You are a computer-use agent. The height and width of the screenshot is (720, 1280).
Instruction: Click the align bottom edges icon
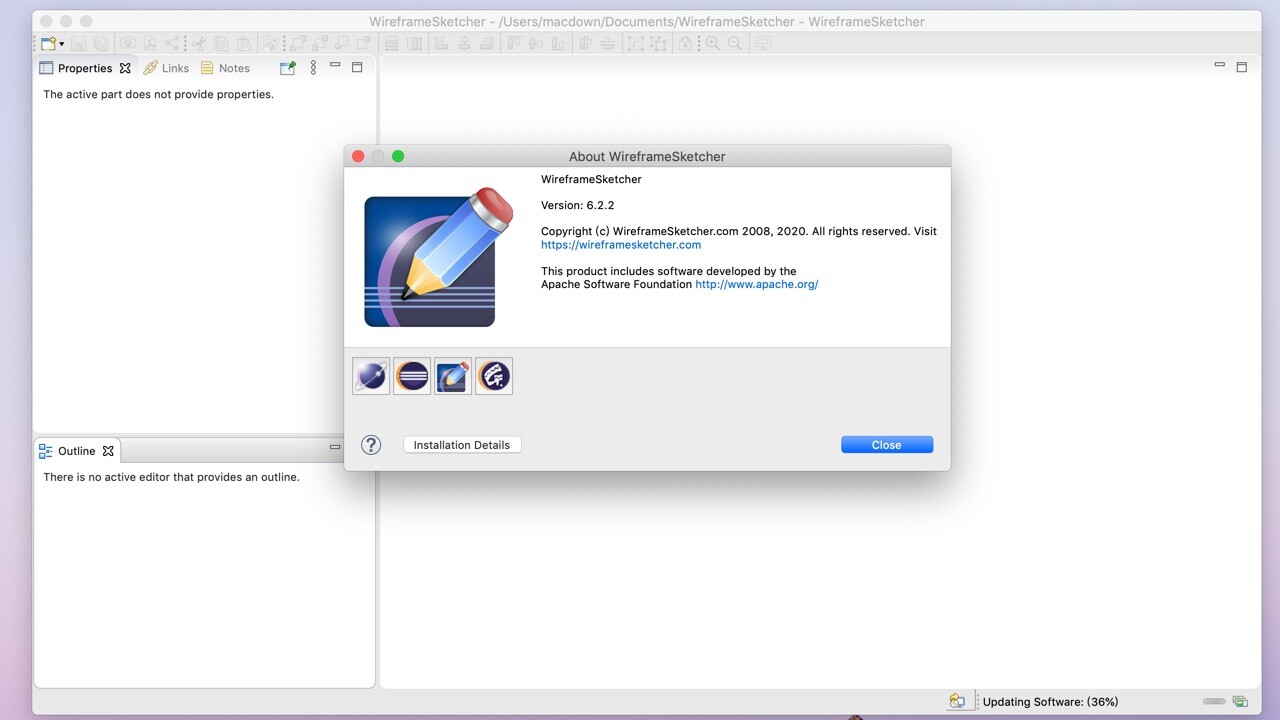(x=558, y=43)
